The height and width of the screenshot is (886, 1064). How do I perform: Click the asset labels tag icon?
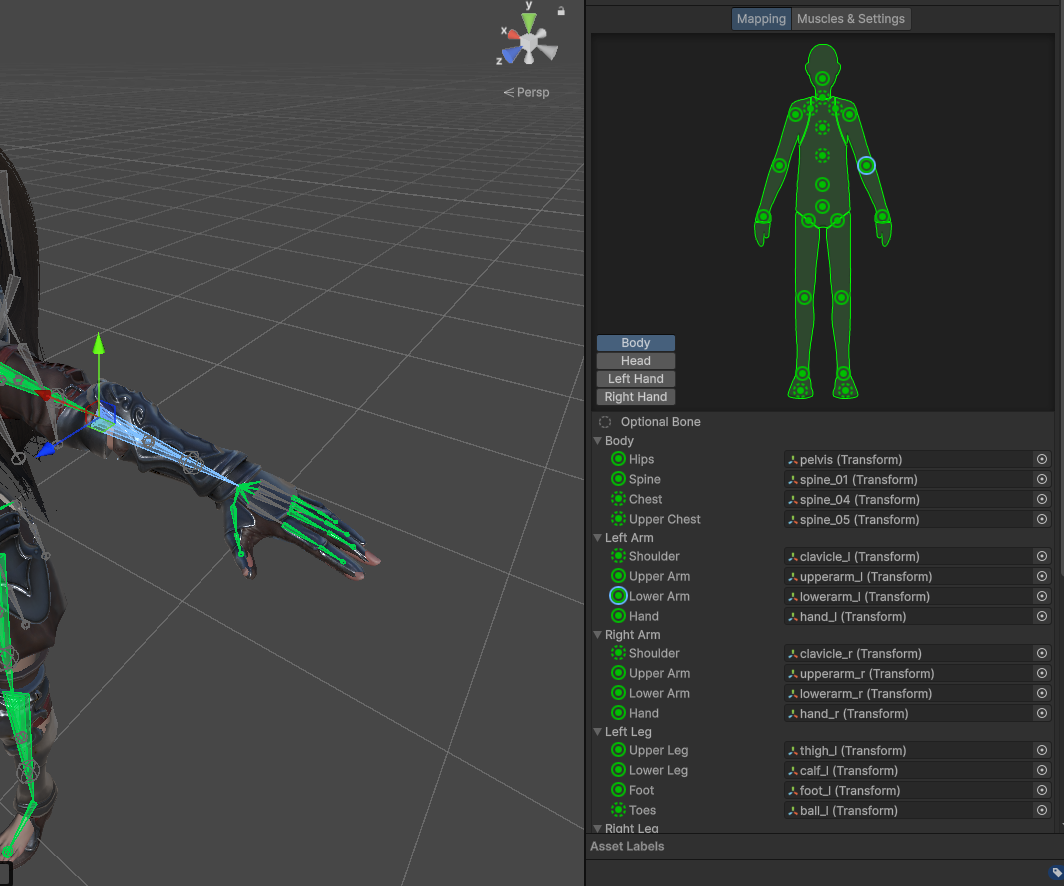coord(1055,872)
